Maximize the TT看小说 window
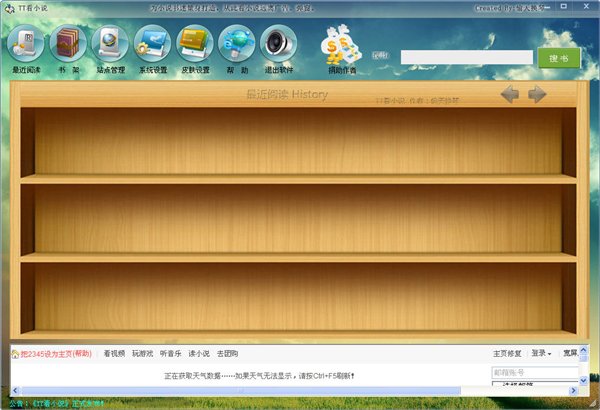The height and width of the screenshot is (410, 600). coord(564,7)
